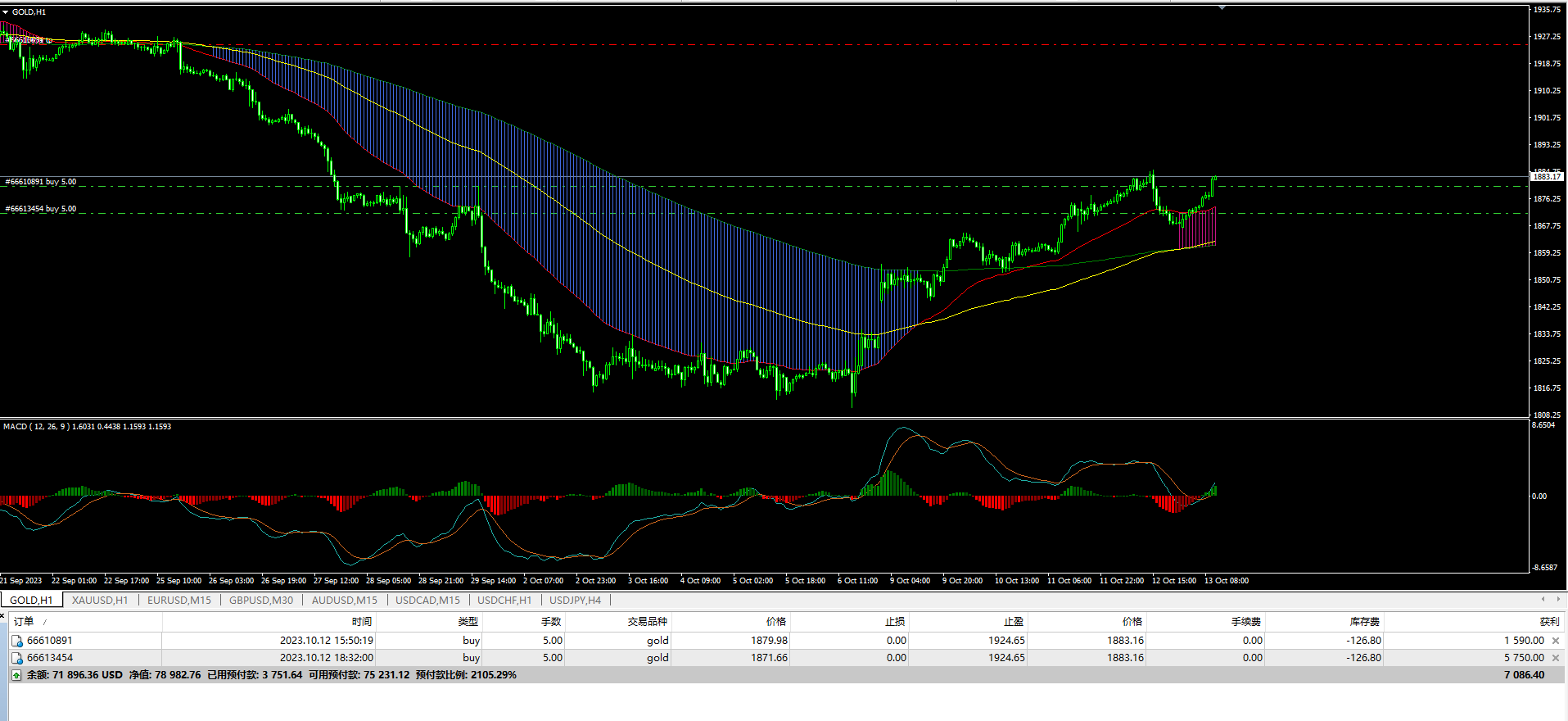The width and height of the screenshot is (1568, 721).
Task: Click the balance text 余额: 71 896.36 USD
Action: pyautogui.click(x=75, y=675)
